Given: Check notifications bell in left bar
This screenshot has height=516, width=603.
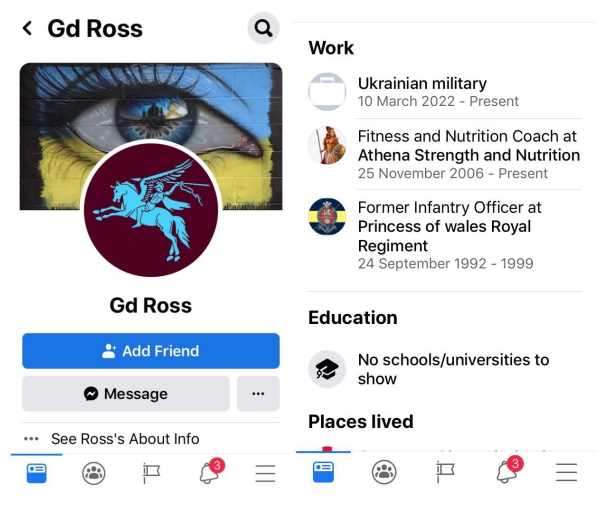Looking at the screenshot, I should [212, 471].
